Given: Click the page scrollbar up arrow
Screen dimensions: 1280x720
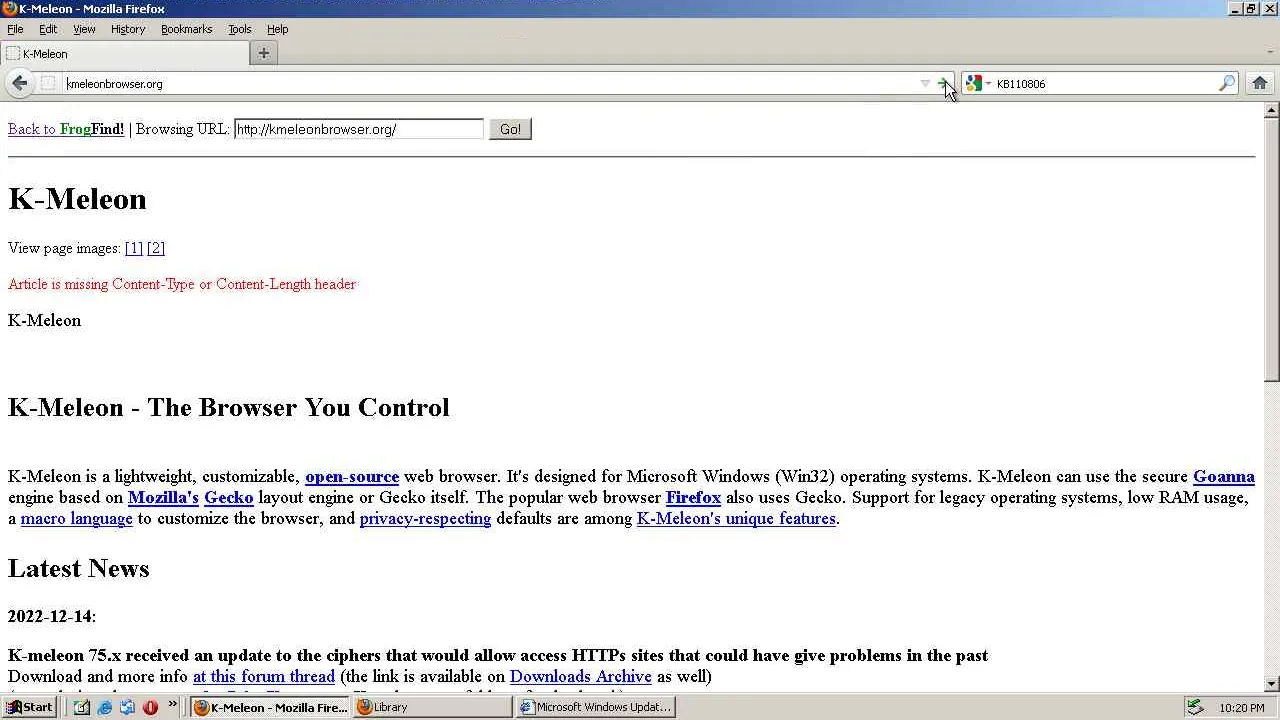Looking at the screenshot, I should tap(1271, 110).
